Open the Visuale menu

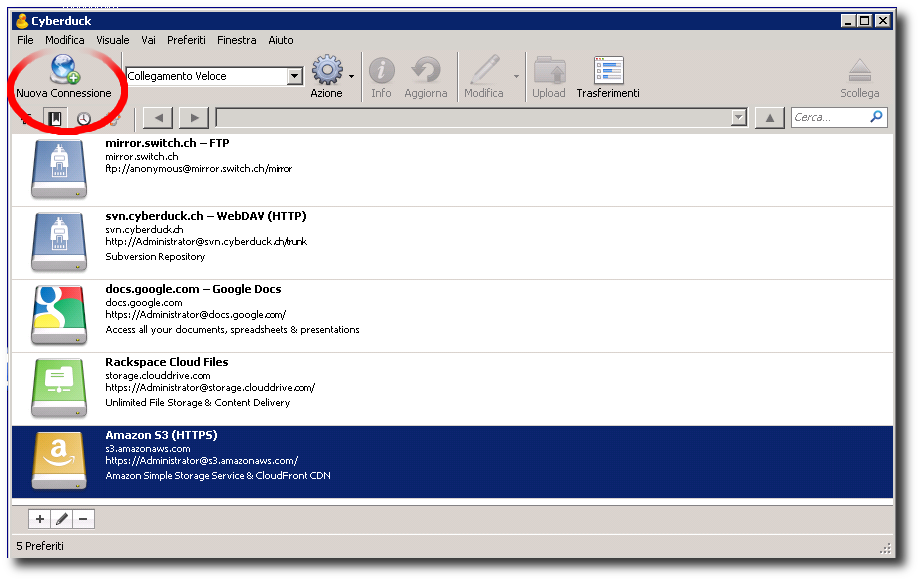pyautogui.click(x=113, y=40)
